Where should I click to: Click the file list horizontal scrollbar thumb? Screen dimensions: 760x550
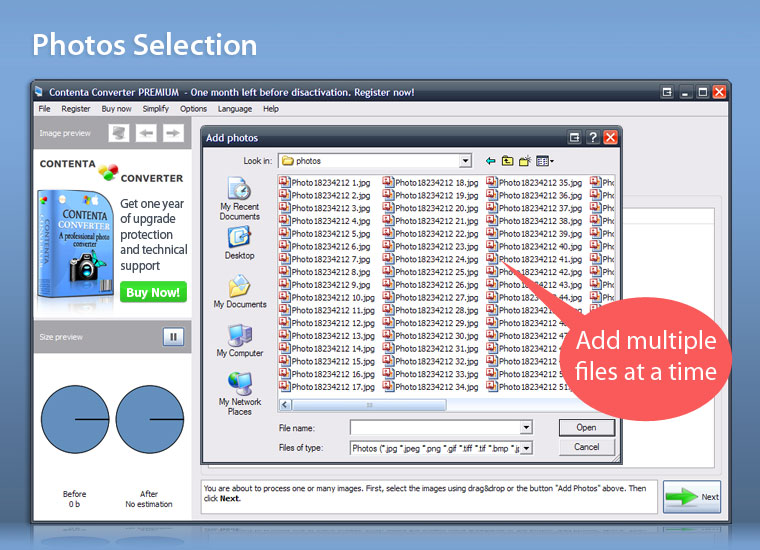pos(369,405)
